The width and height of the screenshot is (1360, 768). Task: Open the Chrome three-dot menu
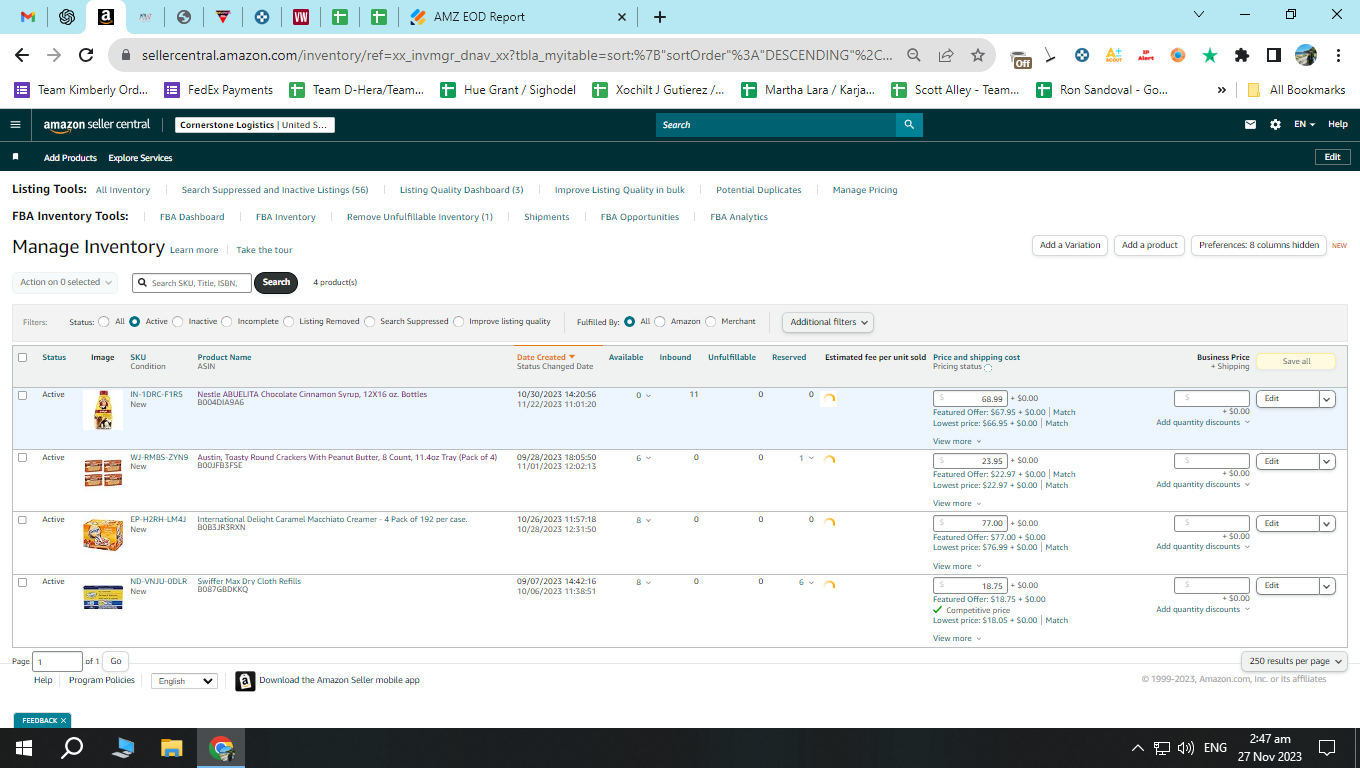tap(1338, 55)
